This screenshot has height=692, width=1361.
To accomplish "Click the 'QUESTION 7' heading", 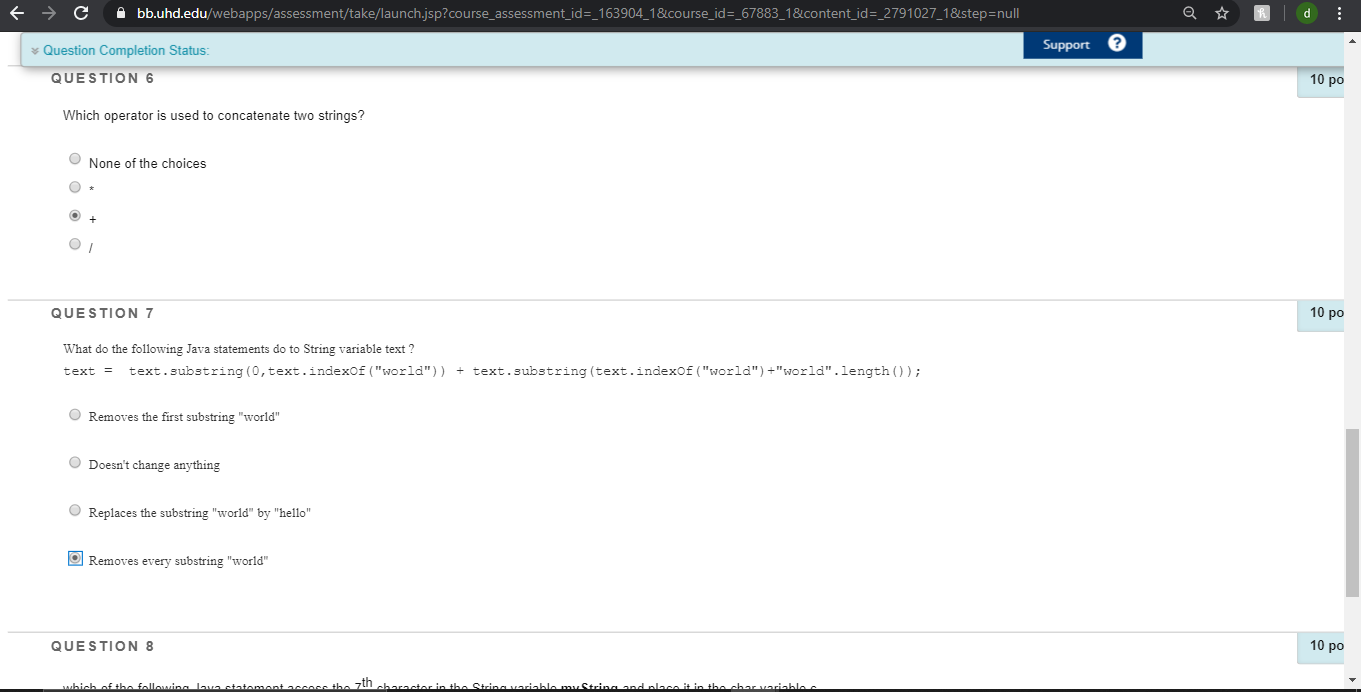I will pyautogui.click(x=103, y=313).
